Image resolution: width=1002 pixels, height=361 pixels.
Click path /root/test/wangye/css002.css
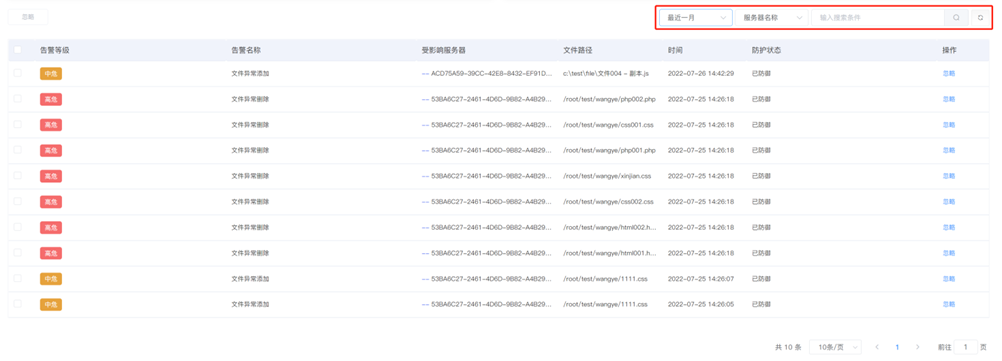click(x=608, y=201)
